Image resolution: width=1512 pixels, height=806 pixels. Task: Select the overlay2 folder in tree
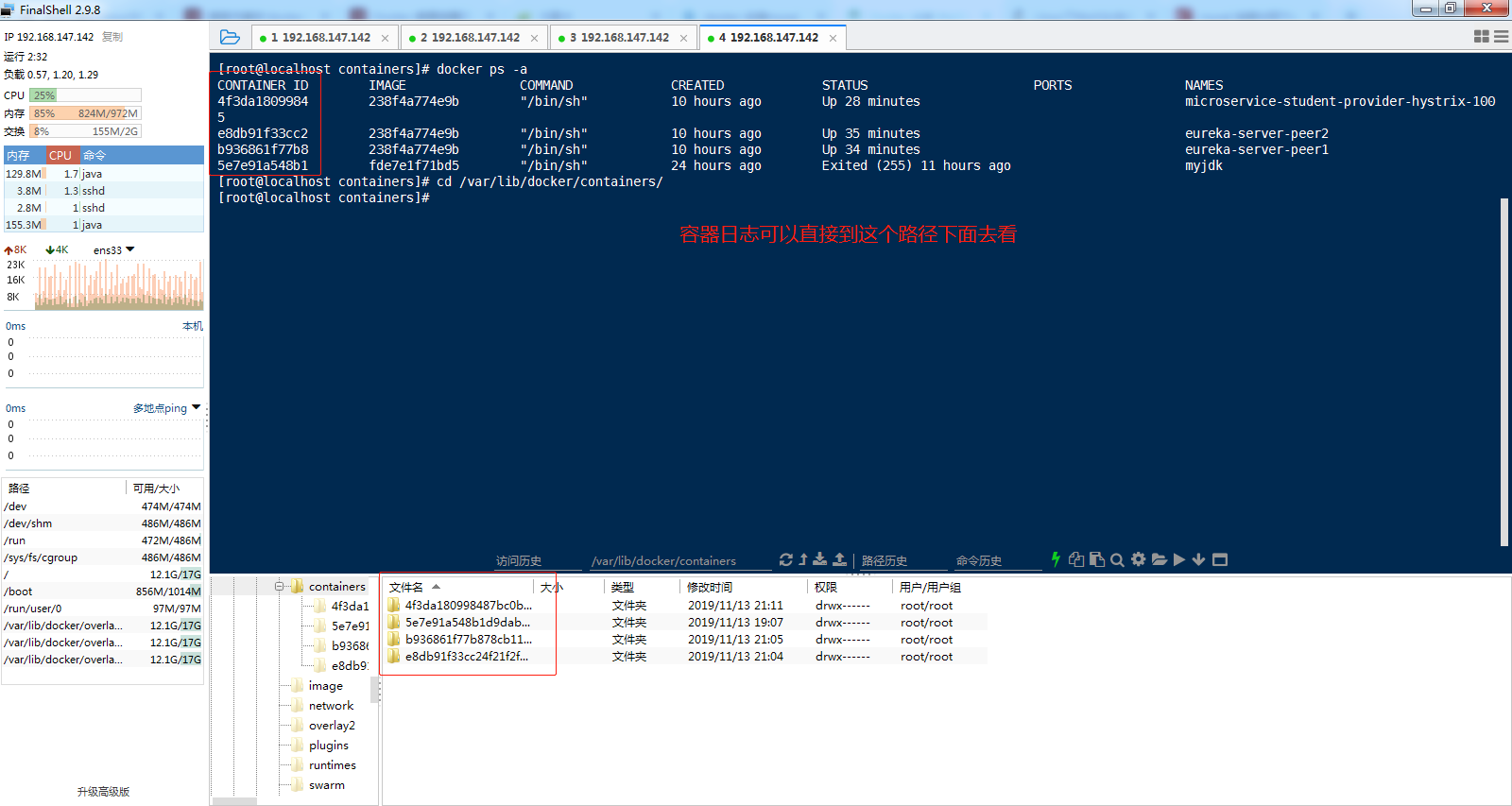click(332, 726)
